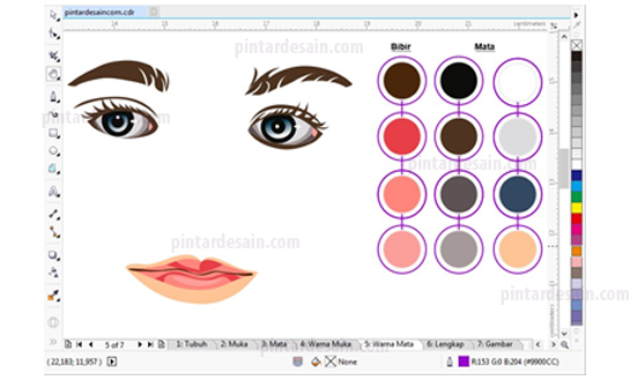Select the Freehand pen drawing tool

pyautogui.click(x=53, y=97)
